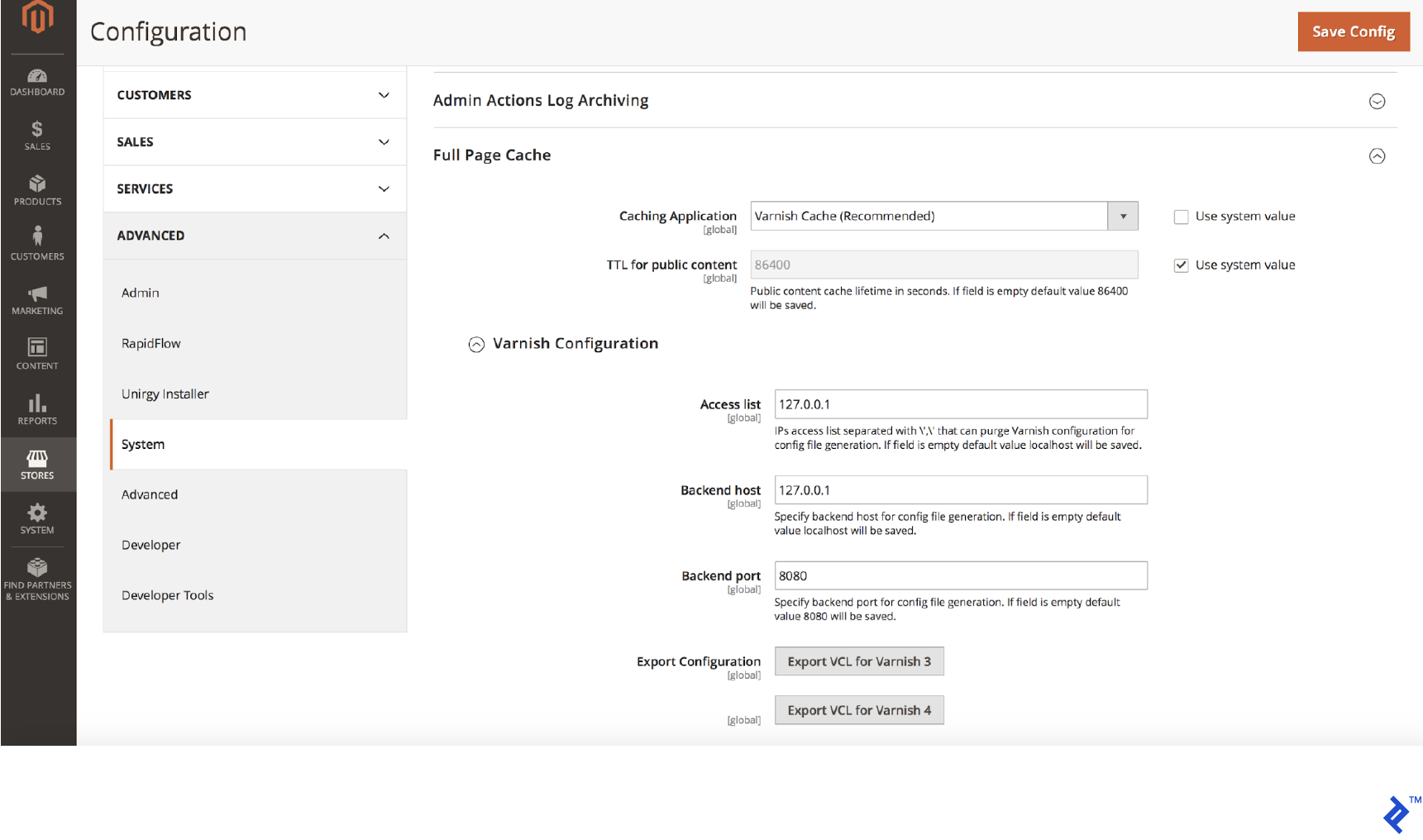1423x840 pixels.
Task: Click the Save Config button
Action: pos(1354,31)
